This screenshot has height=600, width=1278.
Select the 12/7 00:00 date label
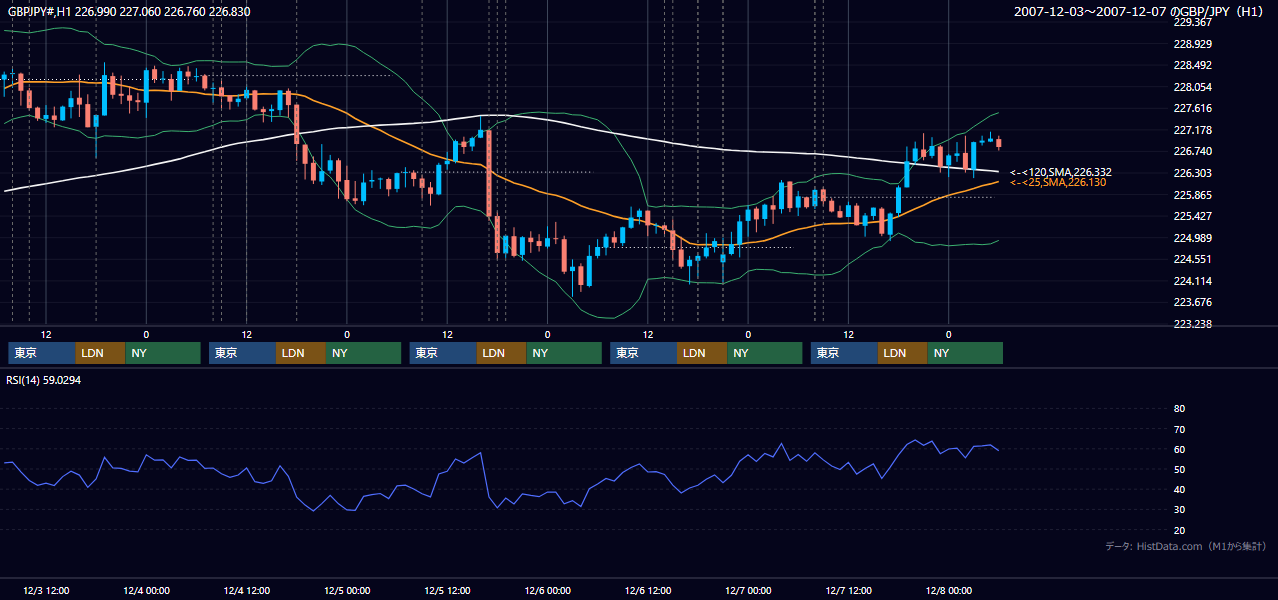748,590
